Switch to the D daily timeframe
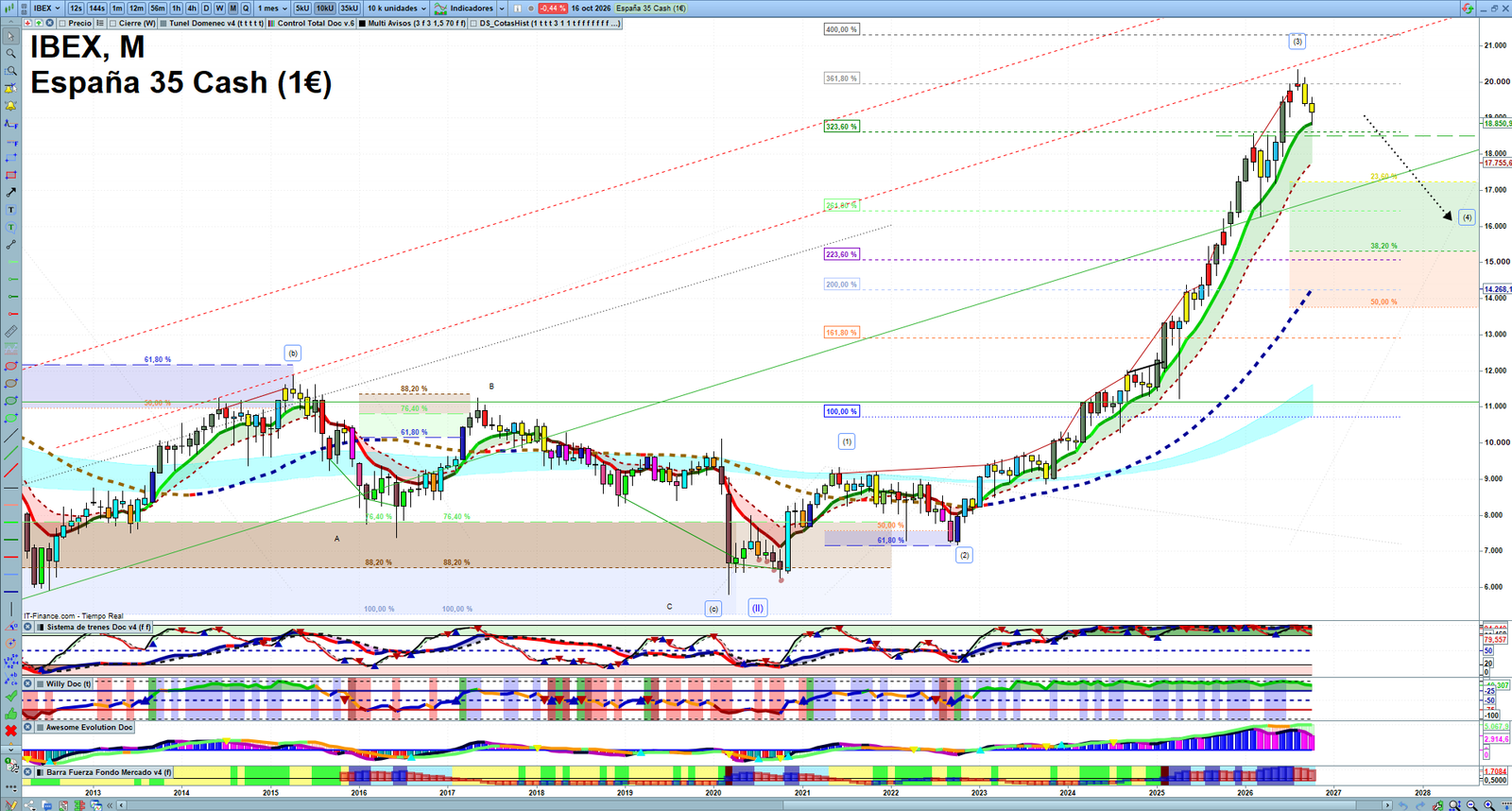 206,9
